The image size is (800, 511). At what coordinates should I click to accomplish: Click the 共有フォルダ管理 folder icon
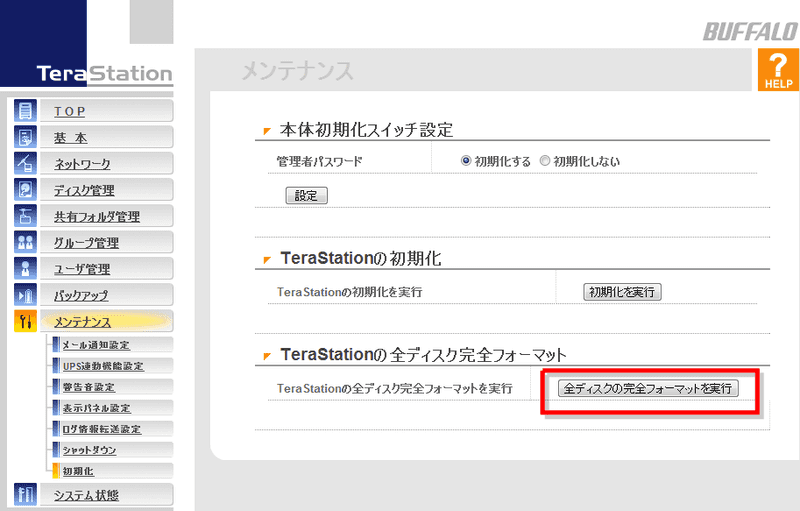pyautogui.click(x=25, y=216)
